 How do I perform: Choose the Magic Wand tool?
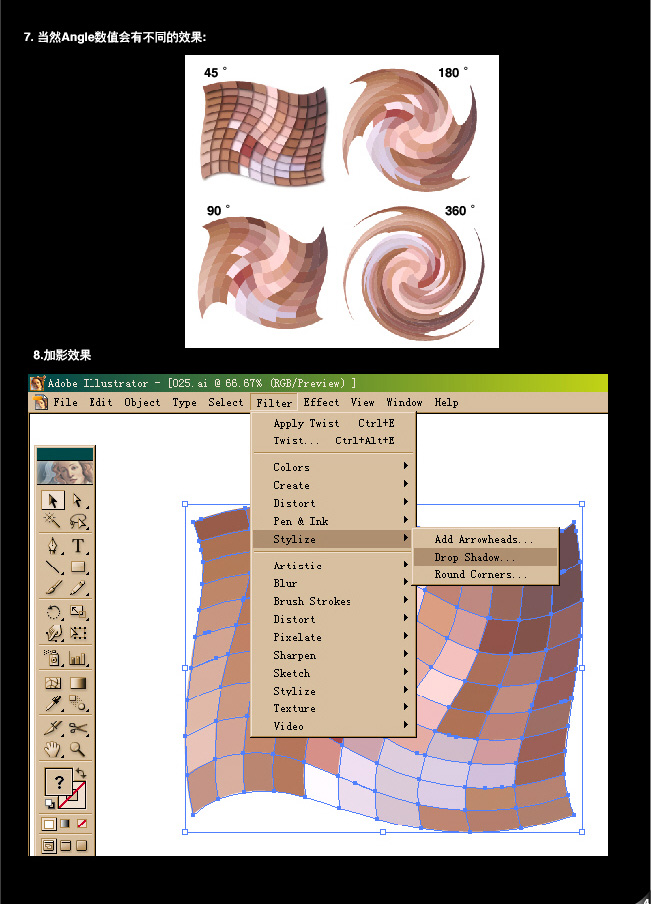[52, 521]
